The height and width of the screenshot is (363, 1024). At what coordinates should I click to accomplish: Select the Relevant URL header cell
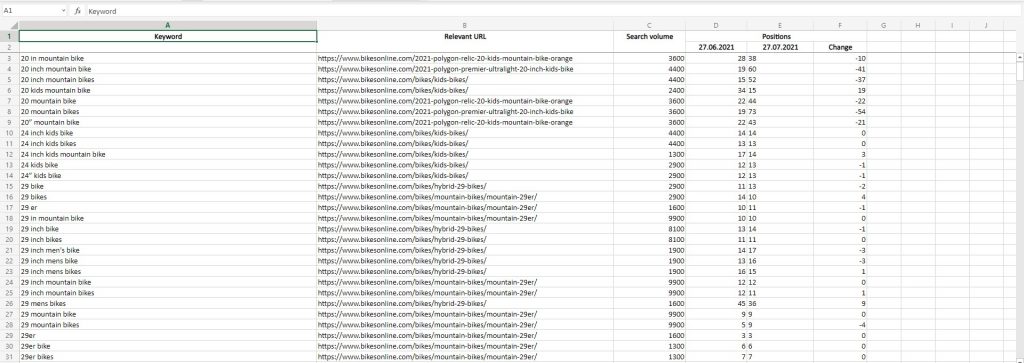[464, 37]
